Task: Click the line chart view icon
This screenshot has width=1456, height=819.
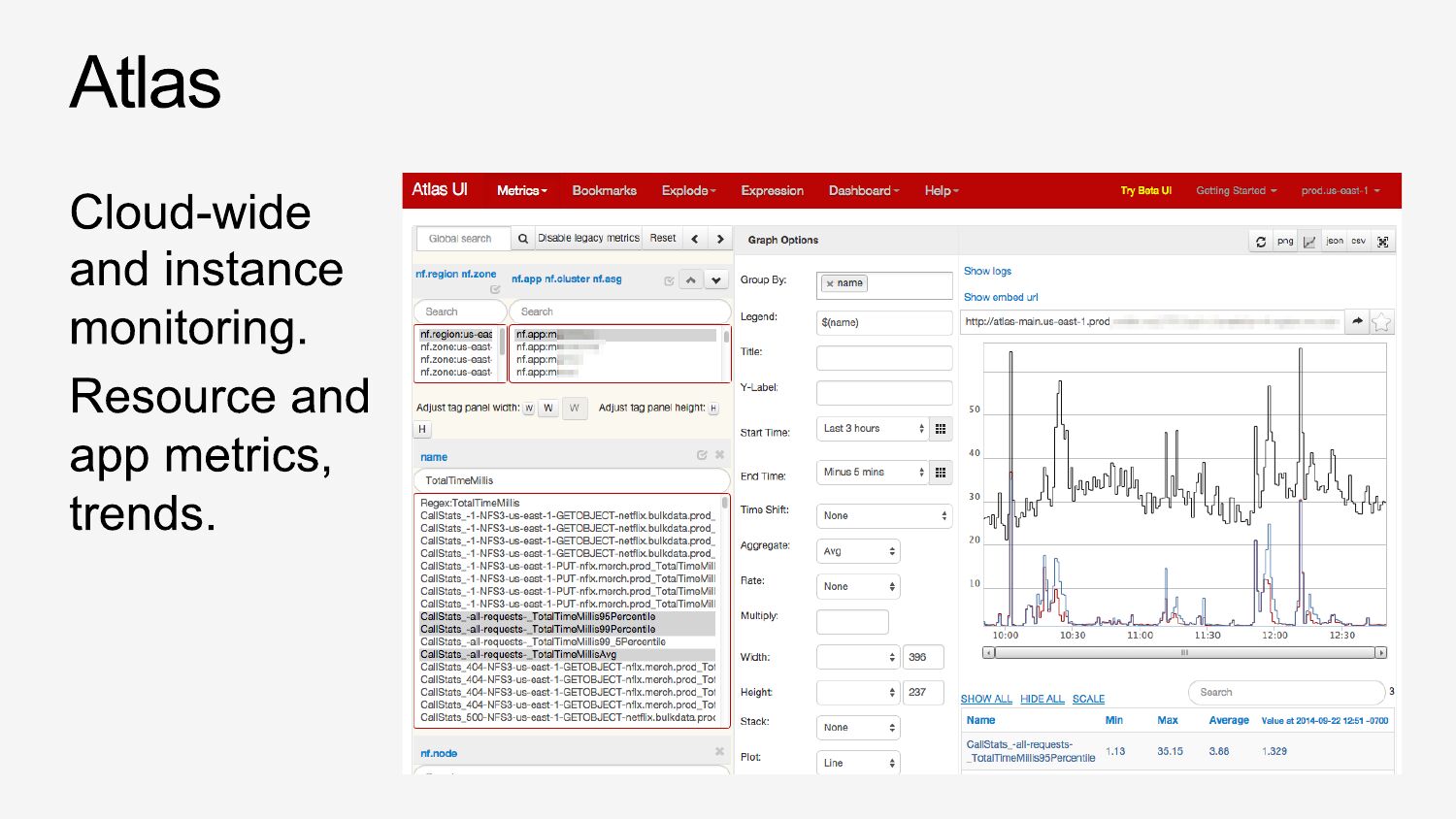Action: [x=1309, y=242]
